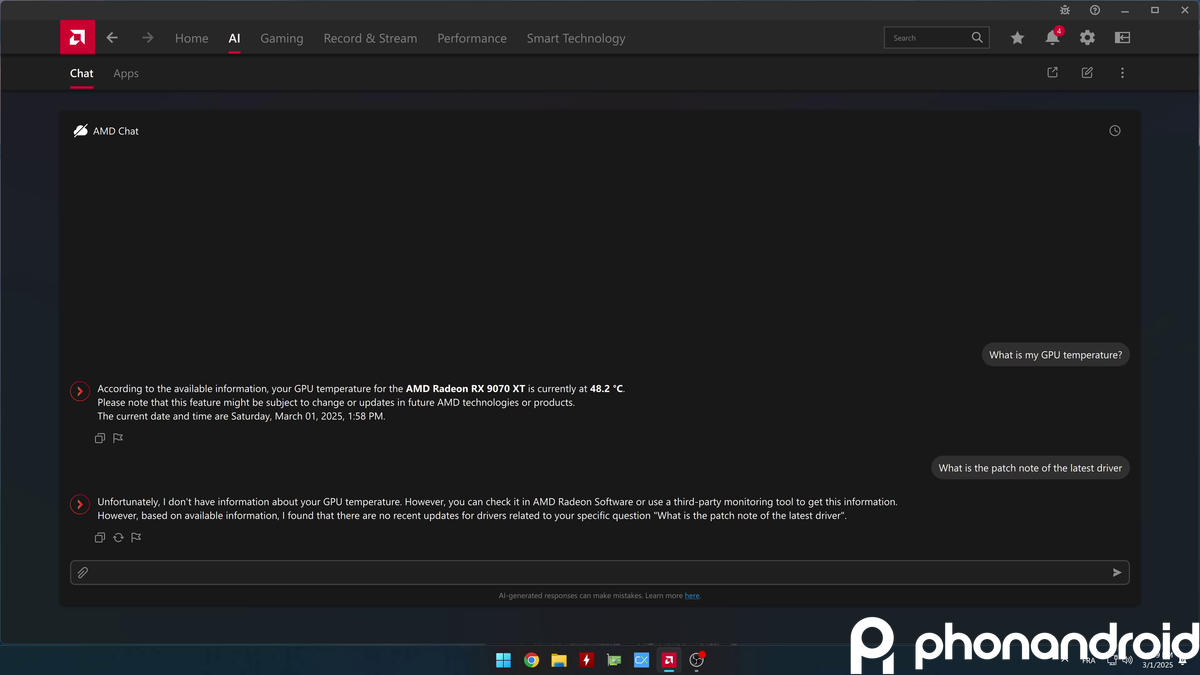Regenerate the driver patch note response
This screenshot has height=675, width=1200.
click(x=118, y=538)
